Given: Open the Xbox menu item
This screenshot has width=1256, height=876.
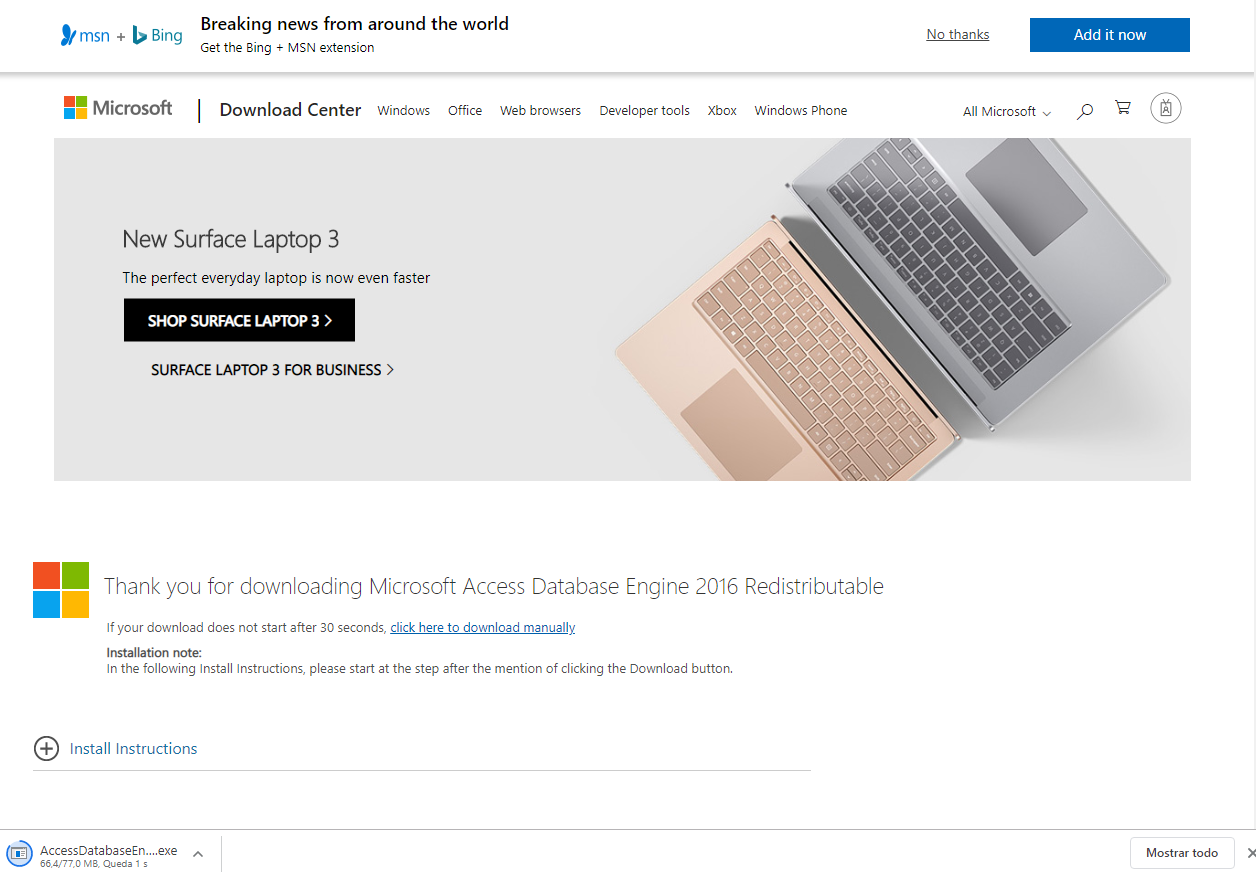Looking at the screenshot, I should pos(722,111).
